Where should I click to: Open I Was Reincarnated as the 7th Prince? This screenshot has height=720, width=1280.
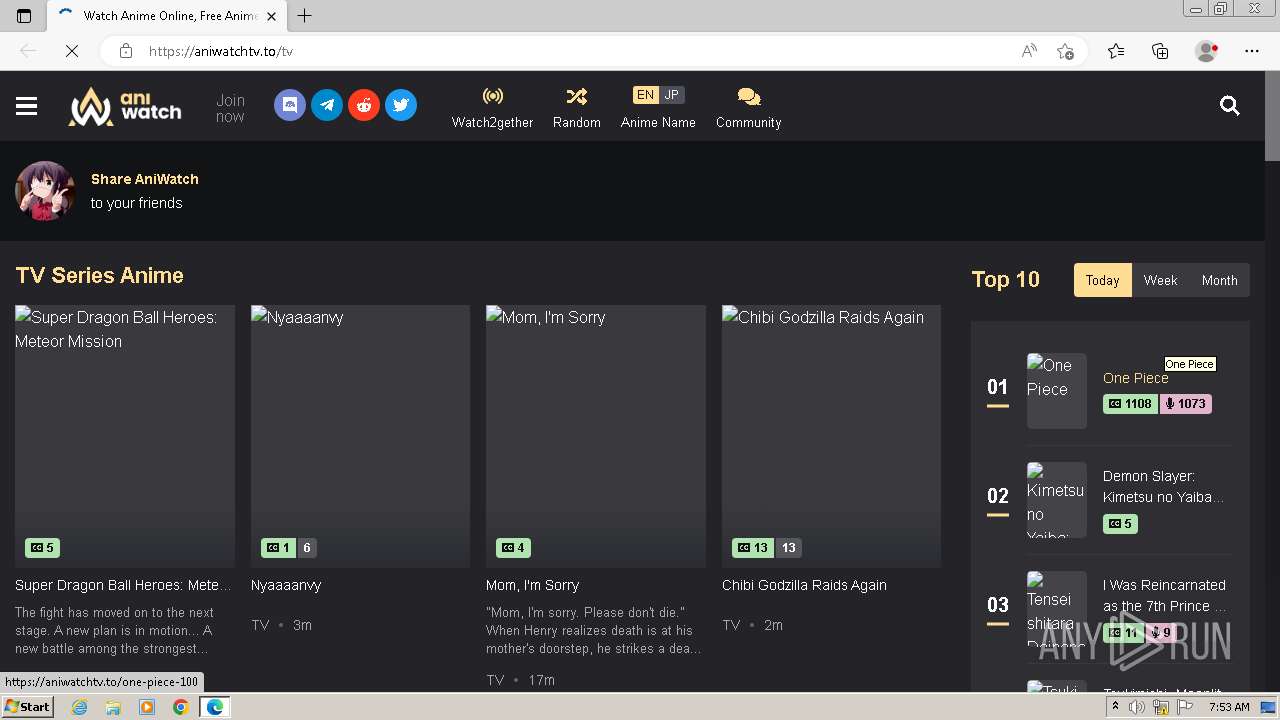click(1166, 595)
